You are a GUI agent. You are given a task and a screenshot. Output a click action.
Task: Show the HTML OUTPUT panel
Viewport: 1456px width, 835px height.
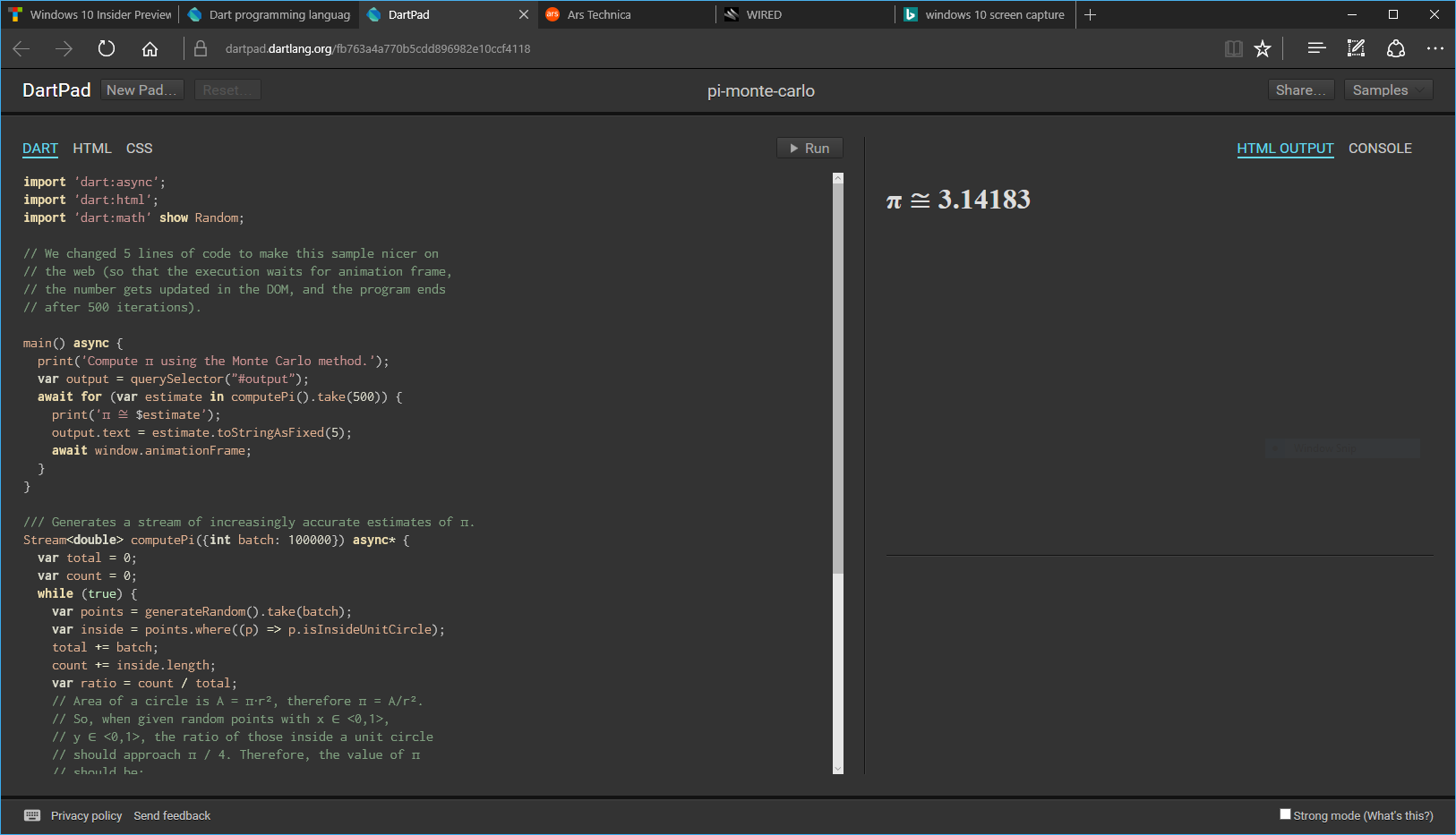[1285, 149]
